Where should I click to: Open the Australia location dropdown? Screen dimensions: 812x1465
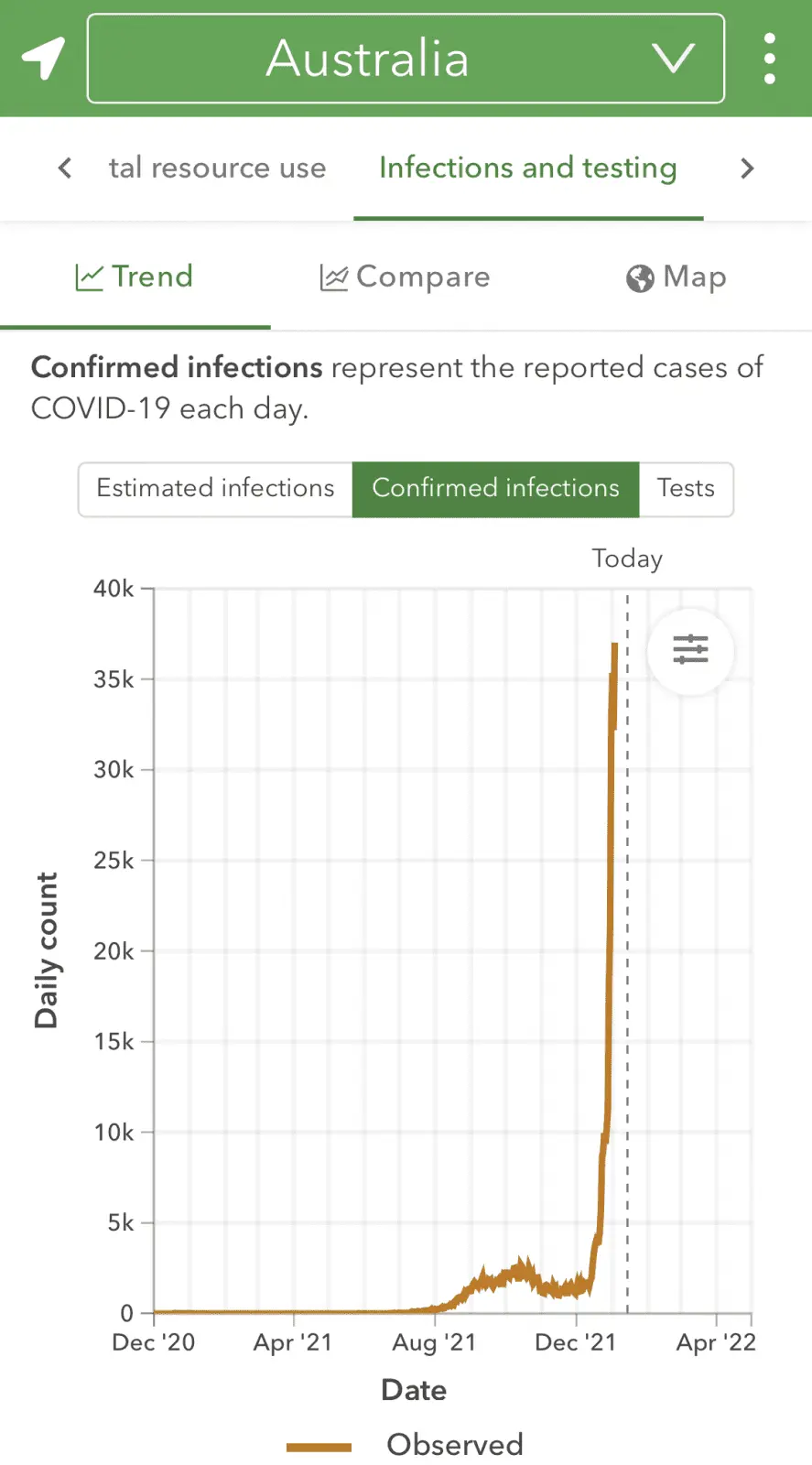(368, 59)
